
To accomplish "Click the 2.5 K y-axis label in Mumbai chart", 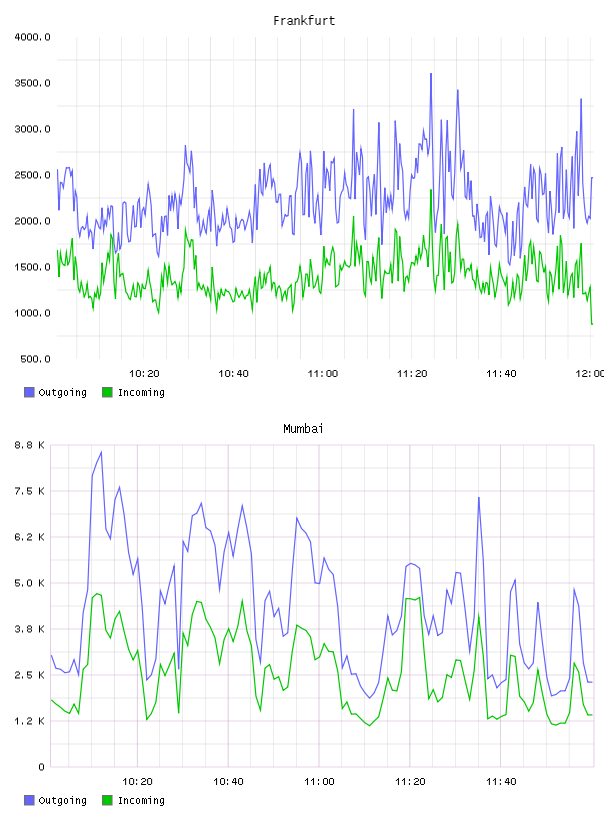I will [30, 675].
